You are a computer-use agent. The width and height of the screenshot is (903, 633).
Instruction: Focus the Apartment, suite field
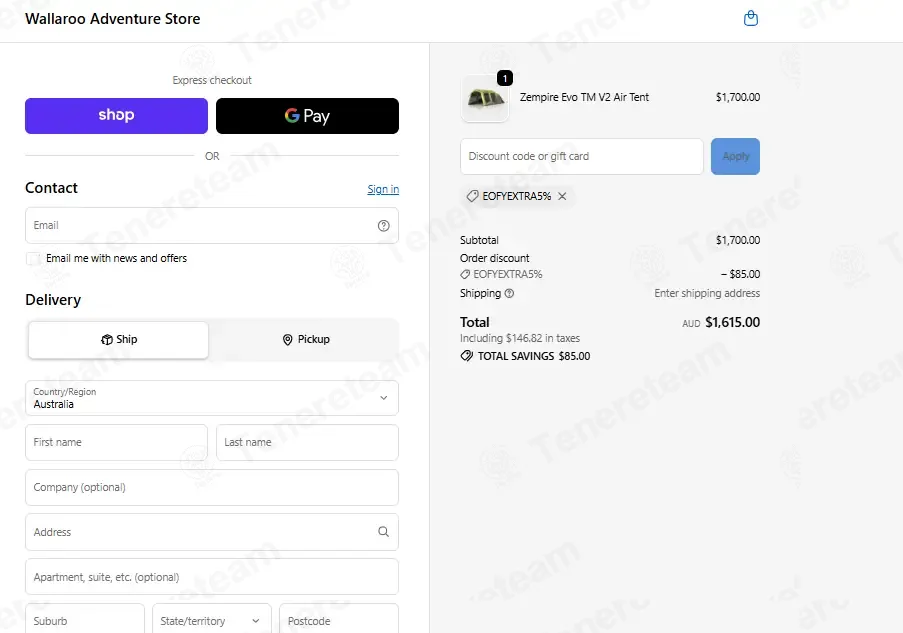[x=212, y=577]
